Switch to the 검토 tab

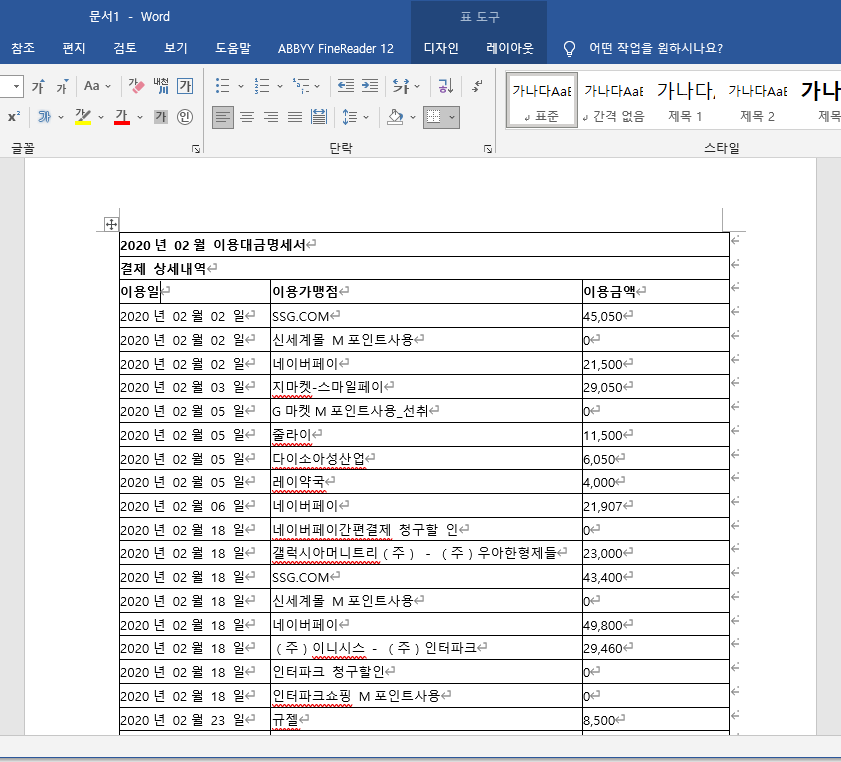point(125,48)
